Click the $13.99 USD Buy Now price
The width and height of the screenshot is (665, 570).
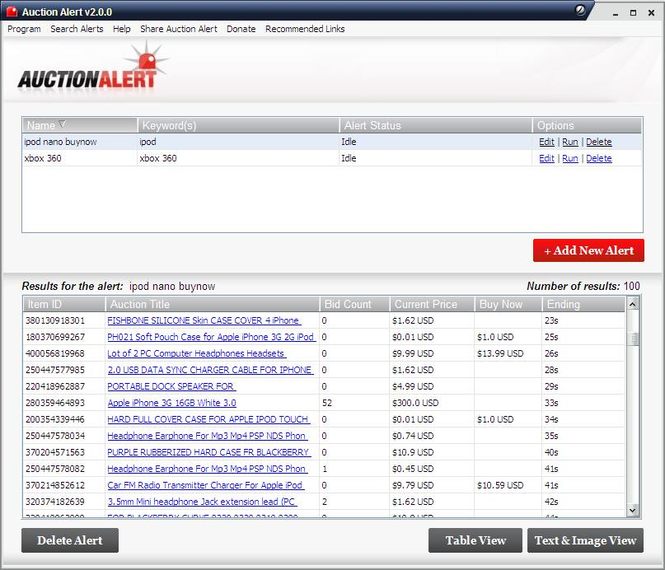click(500, 353)
